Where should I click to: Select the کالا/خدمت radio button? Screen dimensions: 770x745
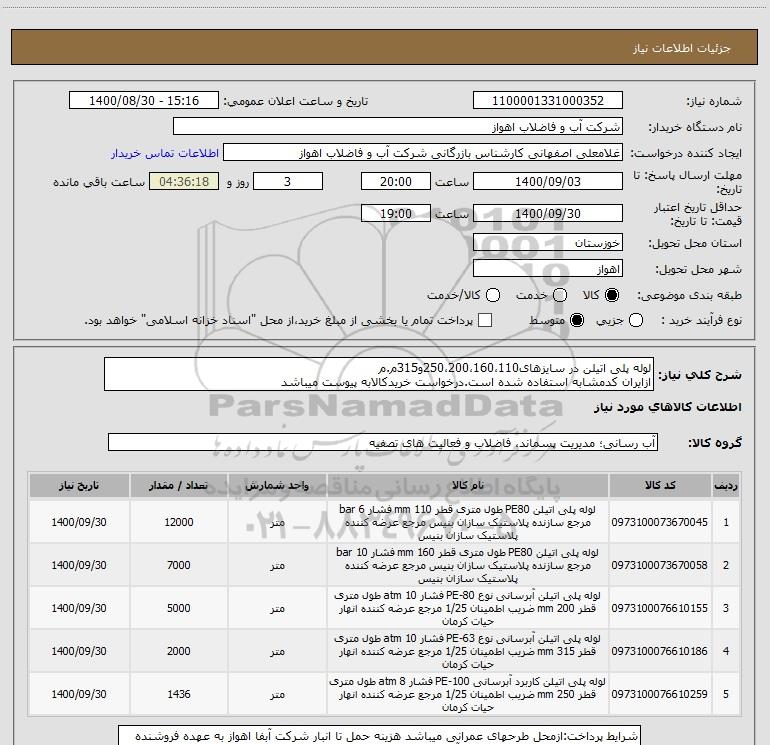point(493,295)
